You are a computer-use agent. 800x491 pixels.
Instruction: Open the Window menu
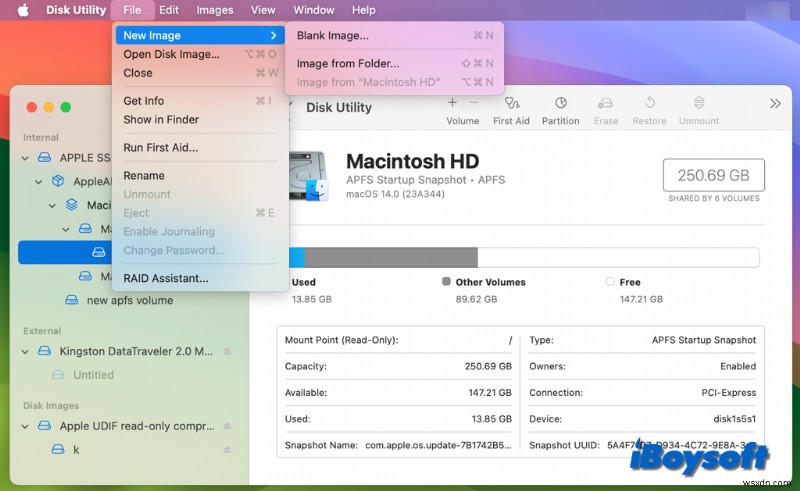(314, 10)
